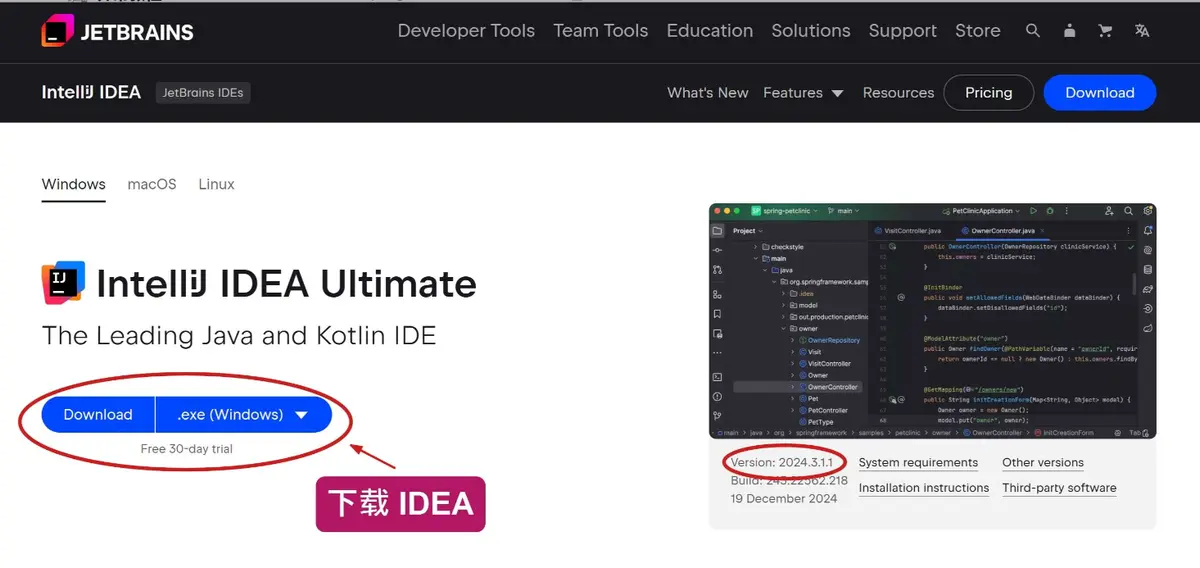The width and height of the screenshot is (1200, 568).
Task: Click the Debug bug icon in IDE toolbar
Action: [x=1050, y=211]
